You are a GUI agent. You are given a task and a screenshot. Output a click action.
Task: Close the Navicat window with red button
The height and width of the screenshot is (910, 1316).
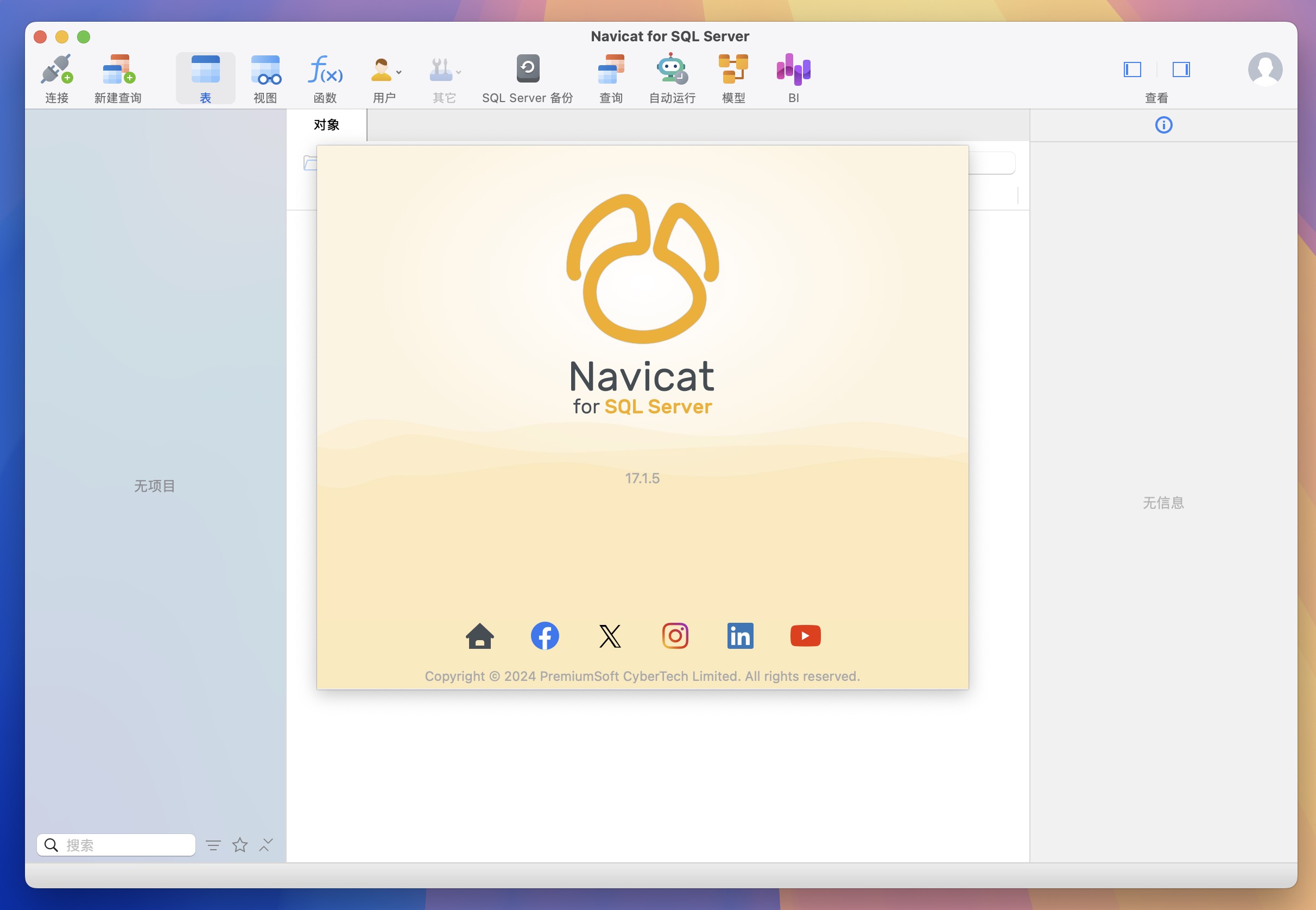(x=40, y=37)
